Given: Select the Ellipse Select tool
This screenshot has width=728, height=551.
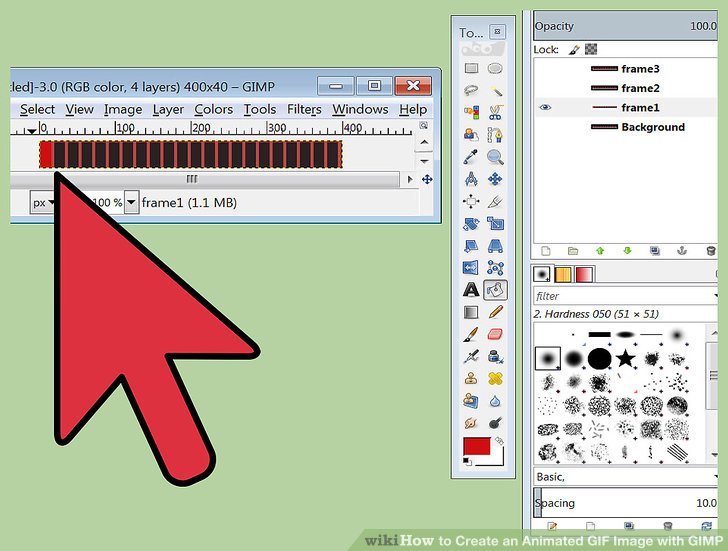Looking at the screenshot, I should [x=495, y=69].
